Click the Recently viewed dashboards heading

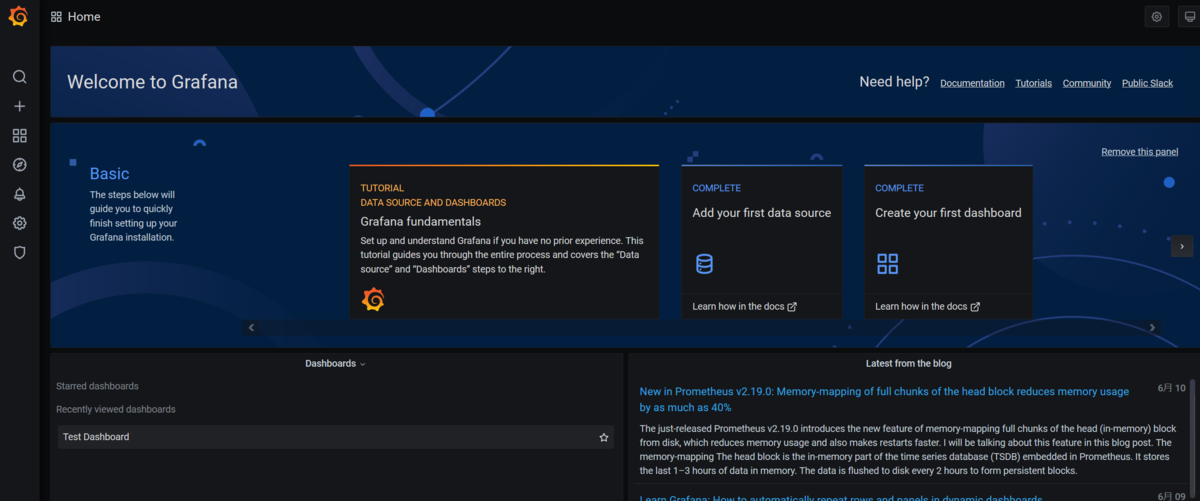click(x=115, y=409)
